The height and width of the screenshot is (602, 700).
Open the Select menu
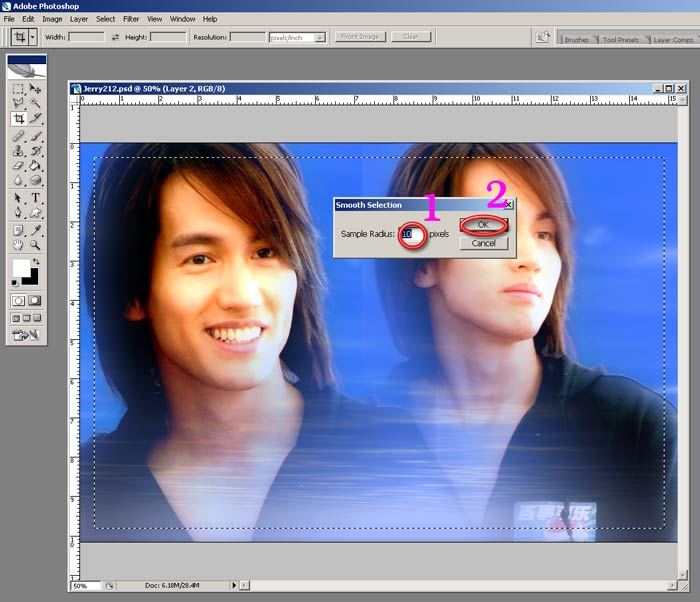click(x=105, y=19)
